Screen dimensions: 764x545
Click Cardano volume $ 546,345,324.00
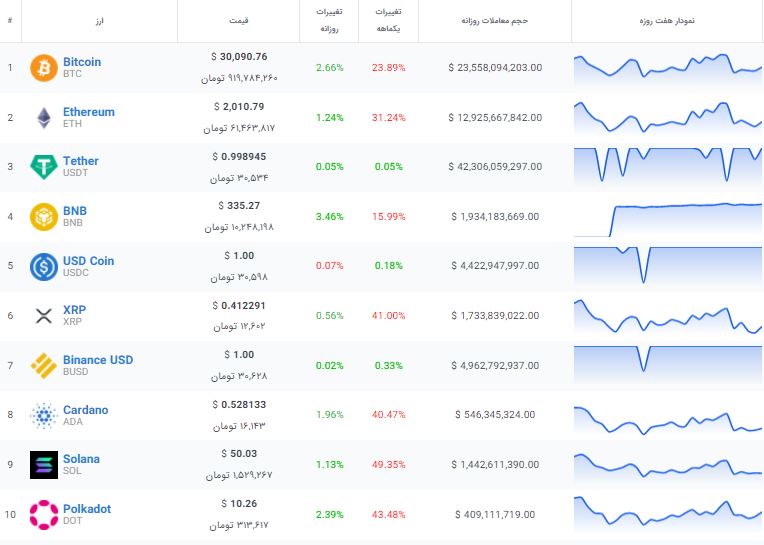click(x=495, y=414)
